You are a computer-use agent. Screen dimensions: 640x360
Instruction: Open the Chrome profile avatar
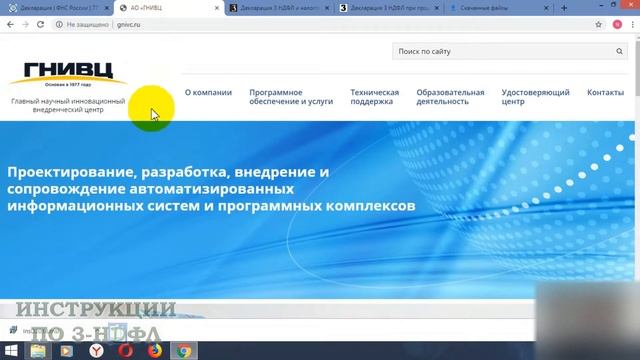click(x=617, y=24)
